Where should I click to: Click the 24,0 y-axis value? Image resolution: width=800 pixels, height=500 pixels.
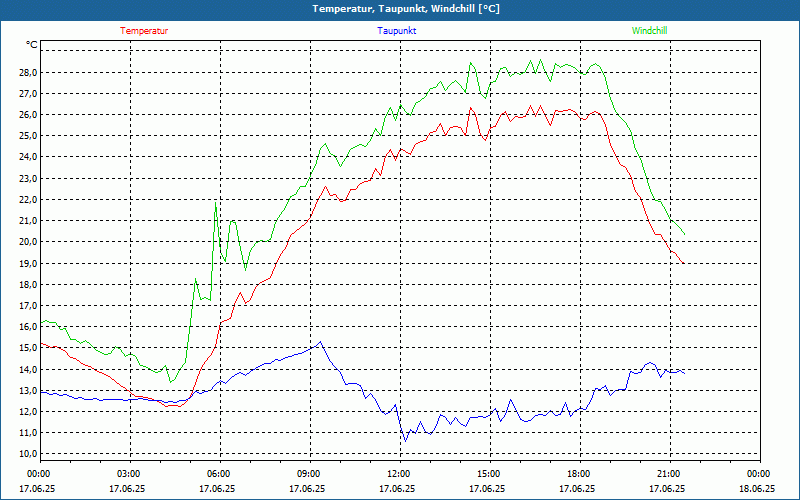tap(29, 157)
